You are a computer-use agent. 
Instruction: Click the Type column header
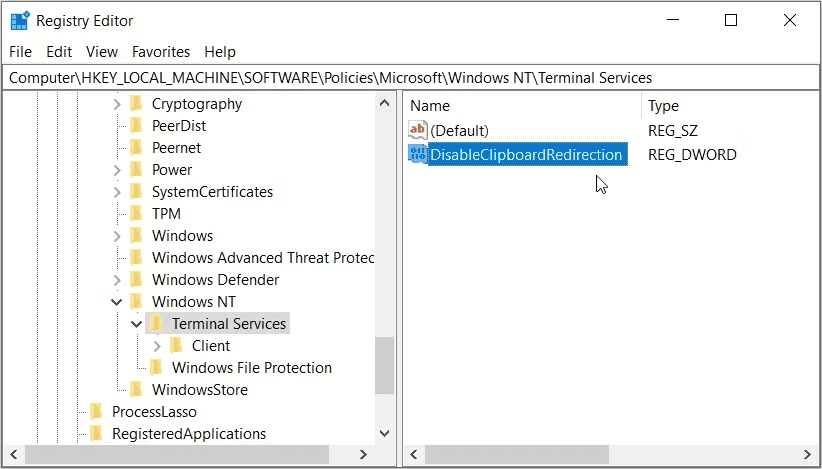663,106
